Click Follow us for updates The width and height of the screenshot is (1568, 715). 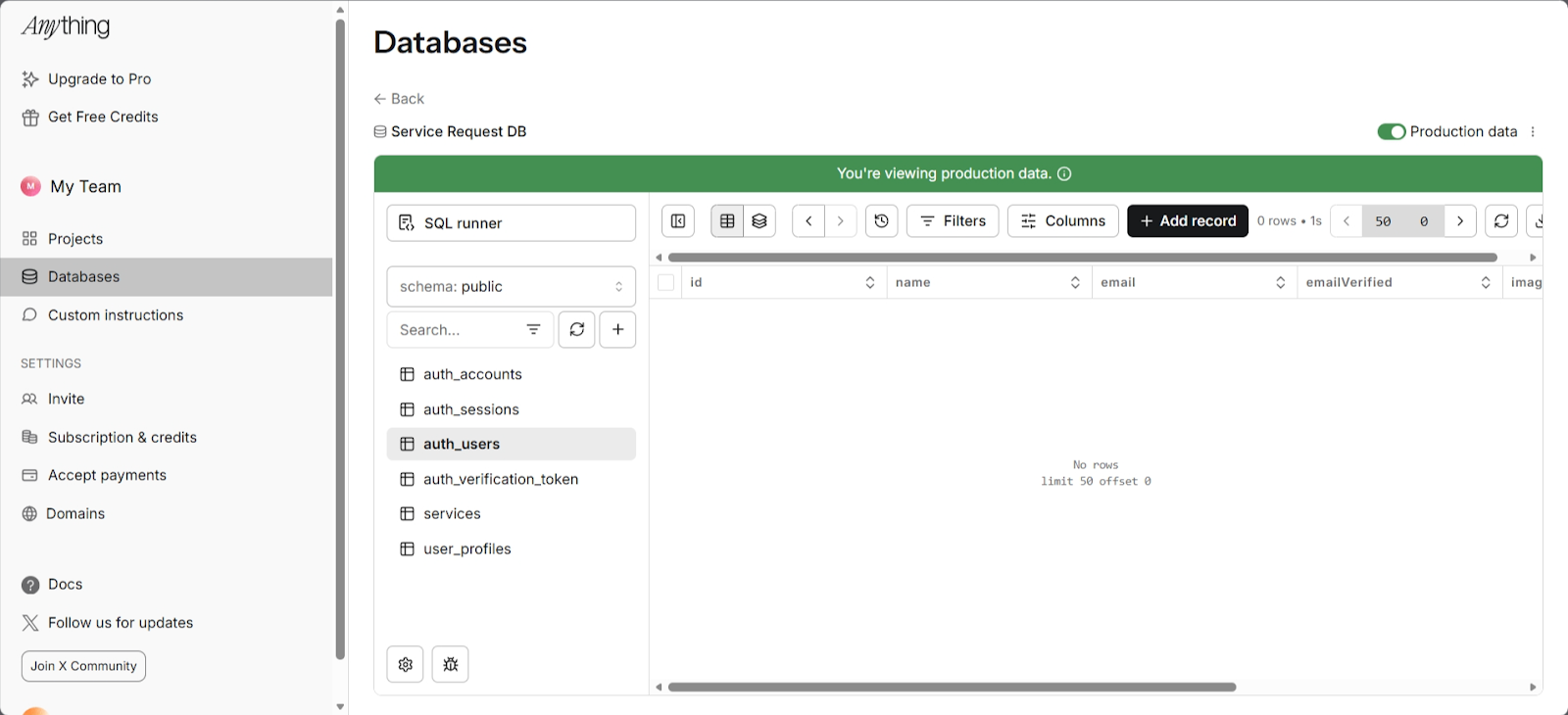[121, 623]
